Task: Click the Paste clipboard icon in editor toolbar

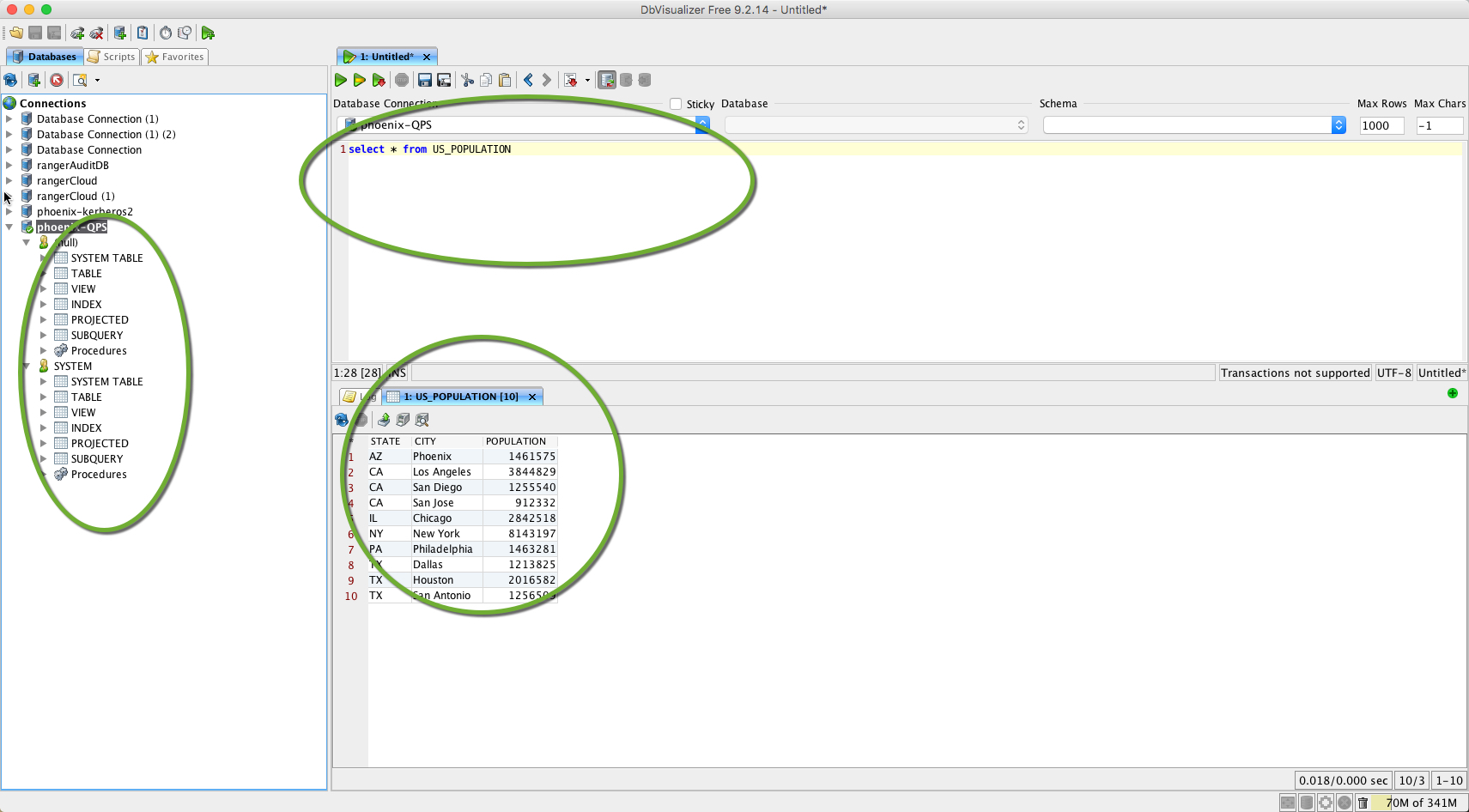Action: pos(505,80)
